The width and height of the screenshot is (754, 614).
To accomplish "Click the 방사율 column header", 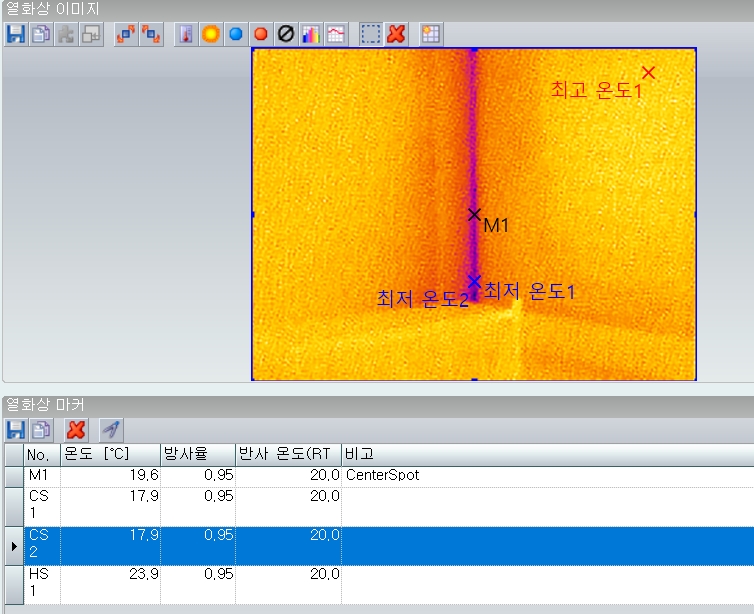I will 198,454.
